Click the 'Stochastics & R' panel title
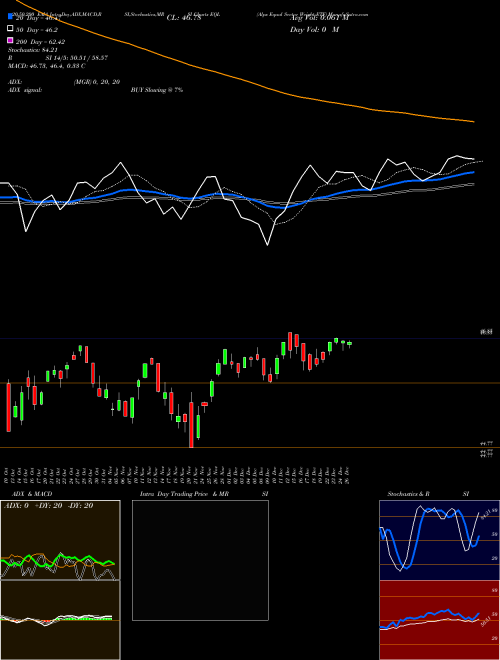500x660 pixels. (x=409, y=494)
